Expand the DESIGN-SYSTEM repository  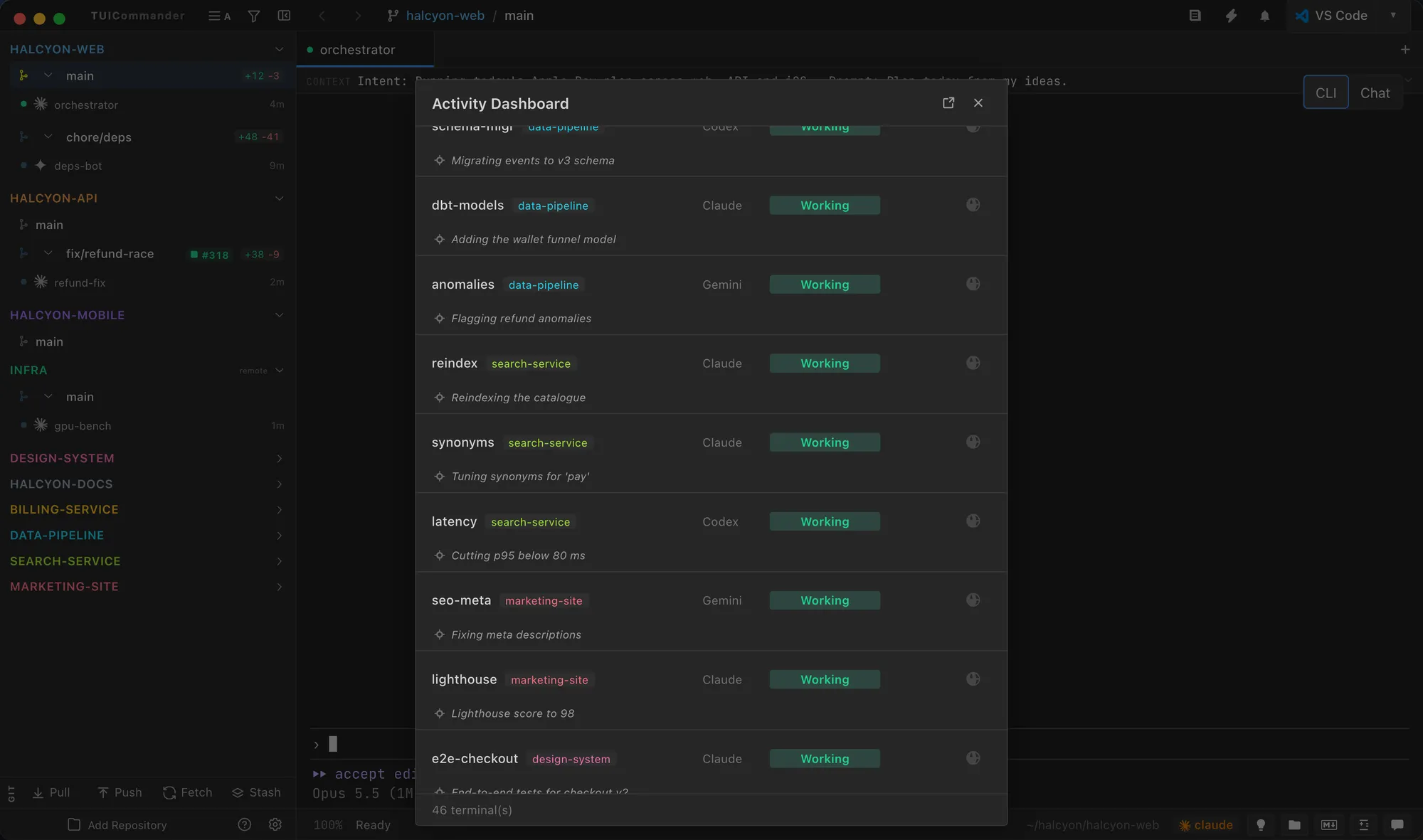pos(279,459)
